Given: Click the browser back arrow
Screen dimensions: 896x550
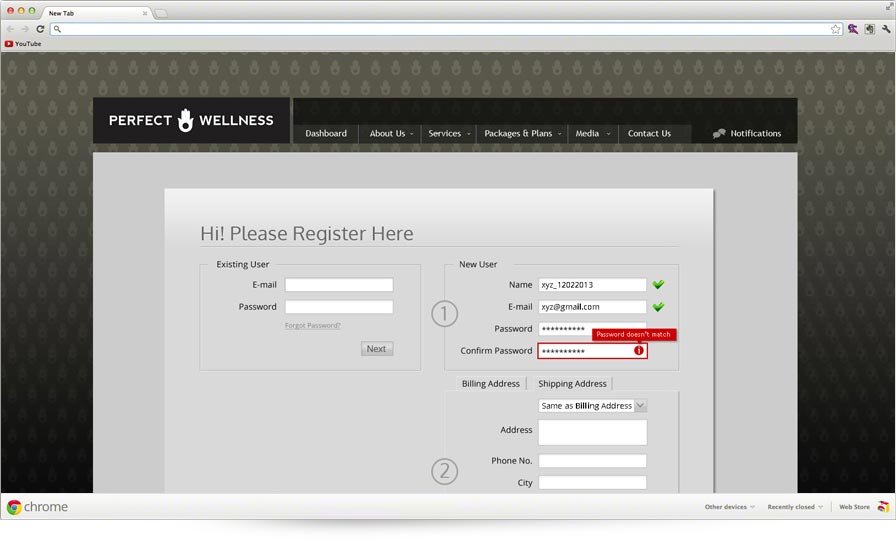Looking at the screenshot, I should click(11, 29).
